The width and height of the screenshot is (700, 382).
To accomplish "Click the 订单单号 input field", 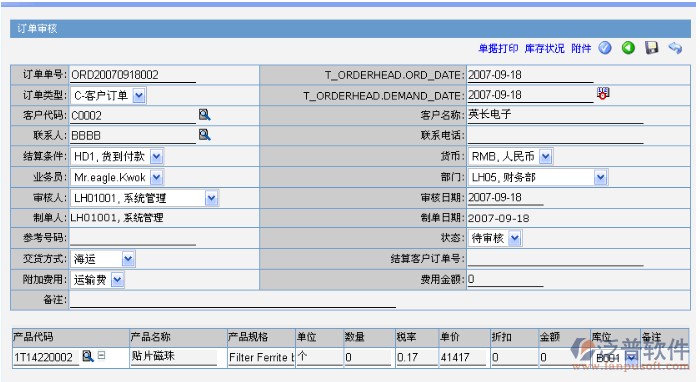I will (133, 75).
